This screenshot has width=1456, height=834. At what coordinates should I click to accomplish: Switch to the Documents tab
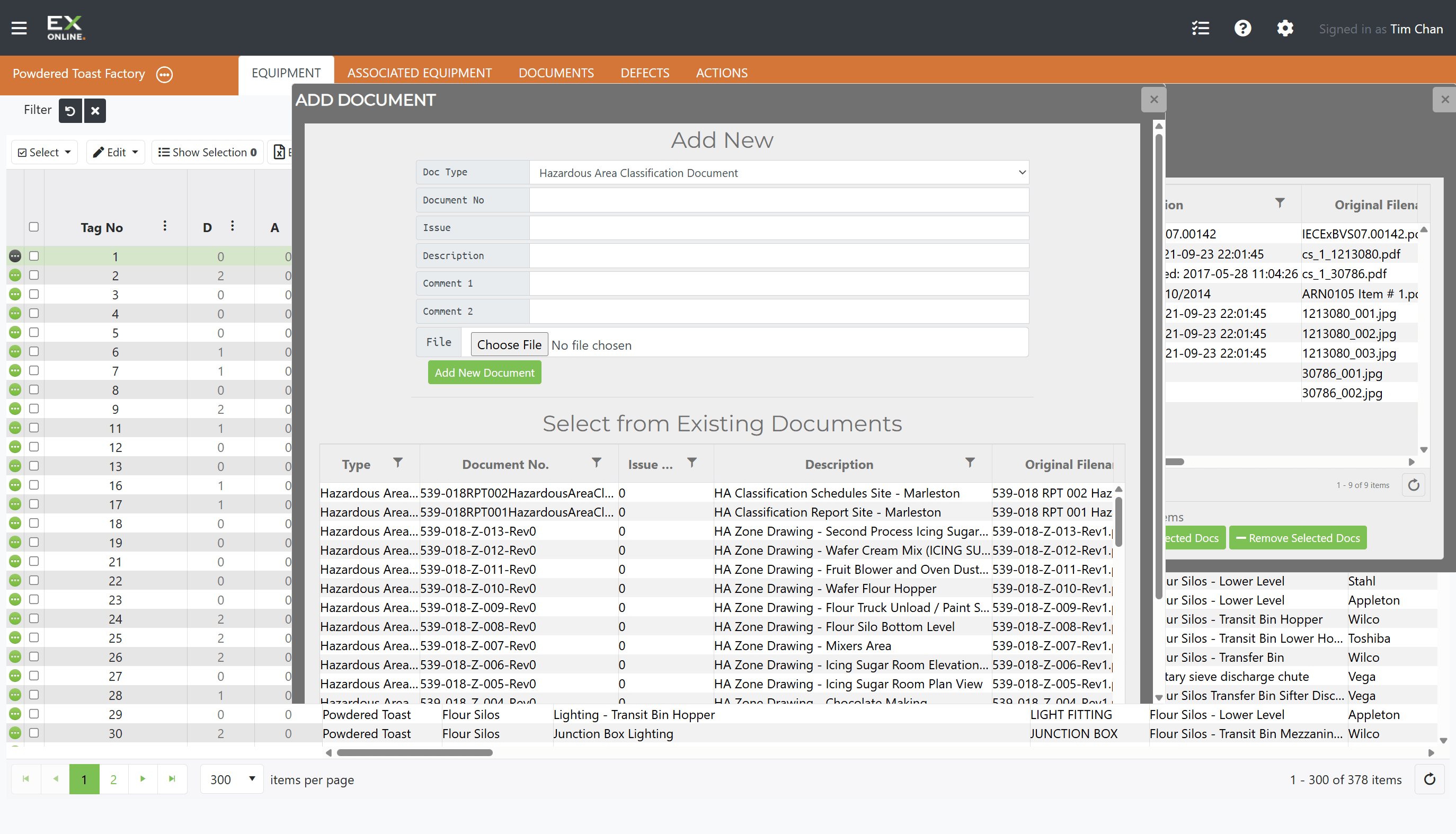[556, 73]
